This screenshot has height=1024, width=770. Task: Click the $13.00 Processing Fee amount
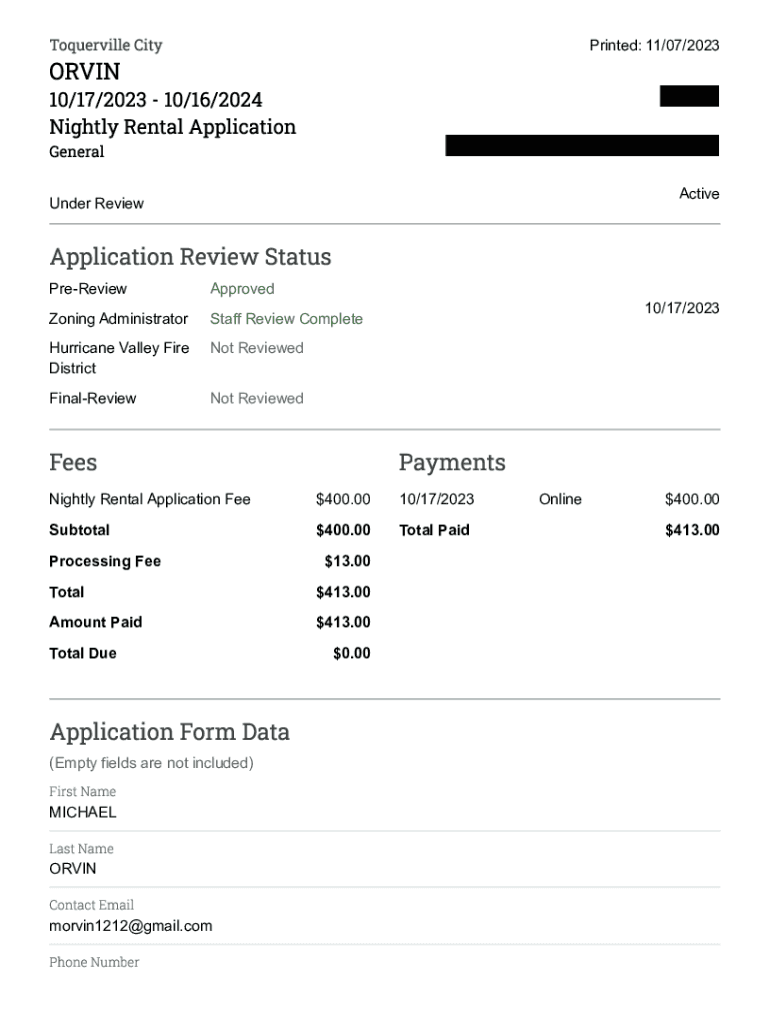point(347,561)
